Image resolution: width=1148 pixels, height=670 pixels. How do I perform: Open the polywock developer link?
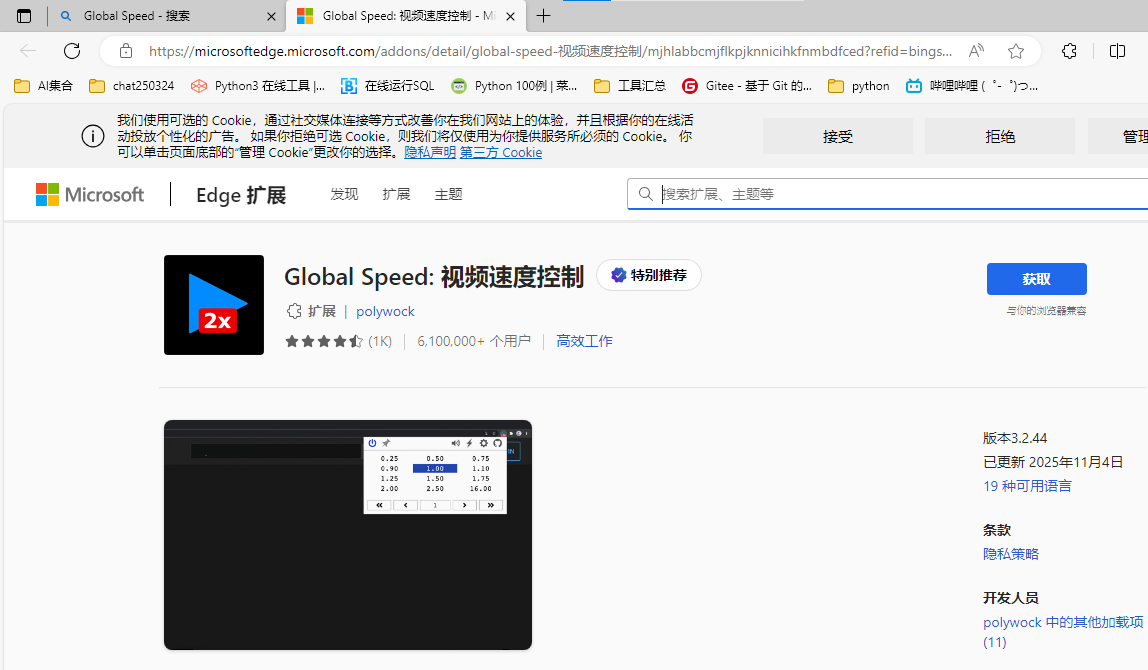click(385, 311)
